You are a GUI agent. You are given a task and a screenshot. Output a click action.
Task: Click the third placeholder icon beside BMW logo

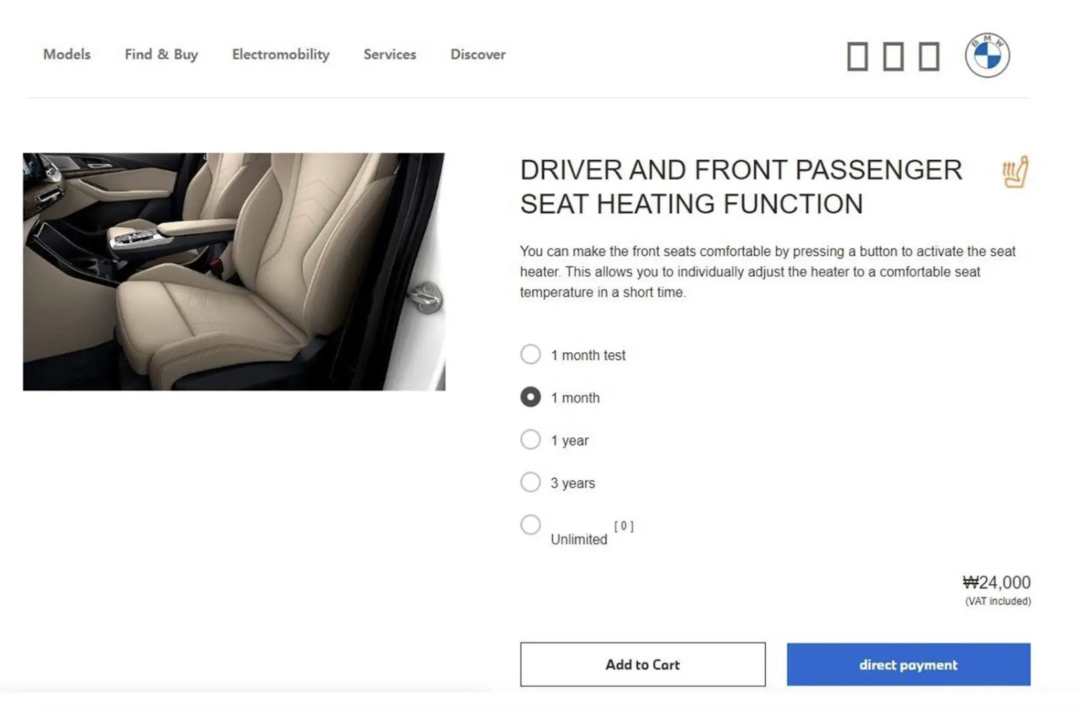(x=929, y=56)
